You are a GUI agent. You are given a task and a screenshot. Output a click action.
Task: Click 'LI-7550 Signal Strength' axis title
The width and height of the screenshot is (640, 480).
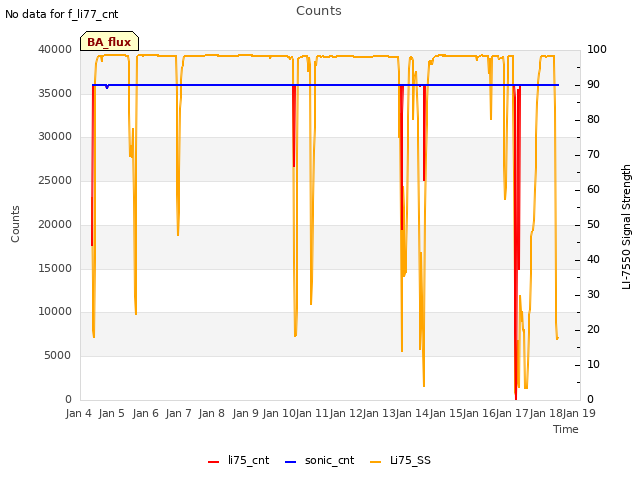[626, 227]
